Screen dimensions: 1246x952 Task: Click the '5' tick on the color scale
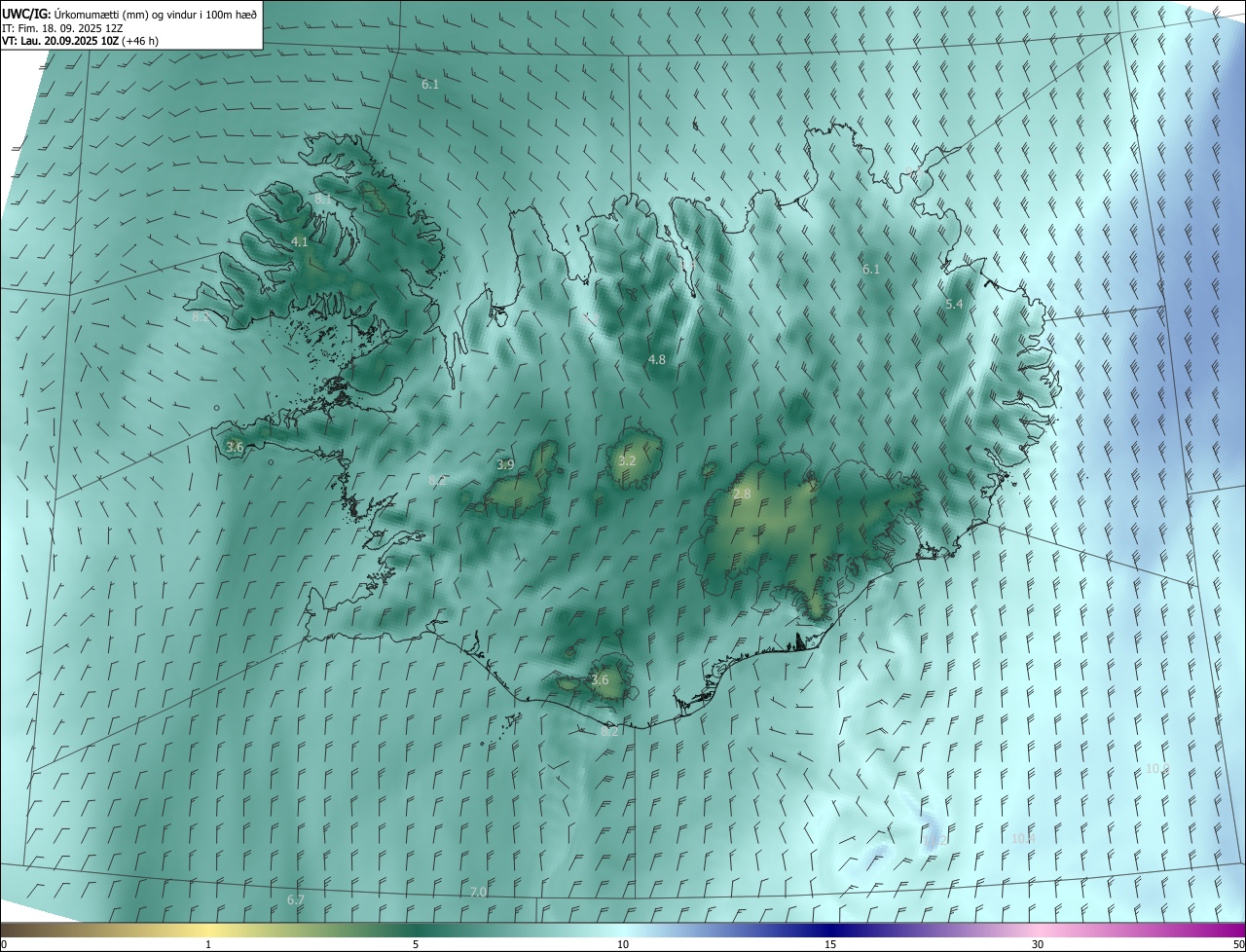(x=416, y=944)
